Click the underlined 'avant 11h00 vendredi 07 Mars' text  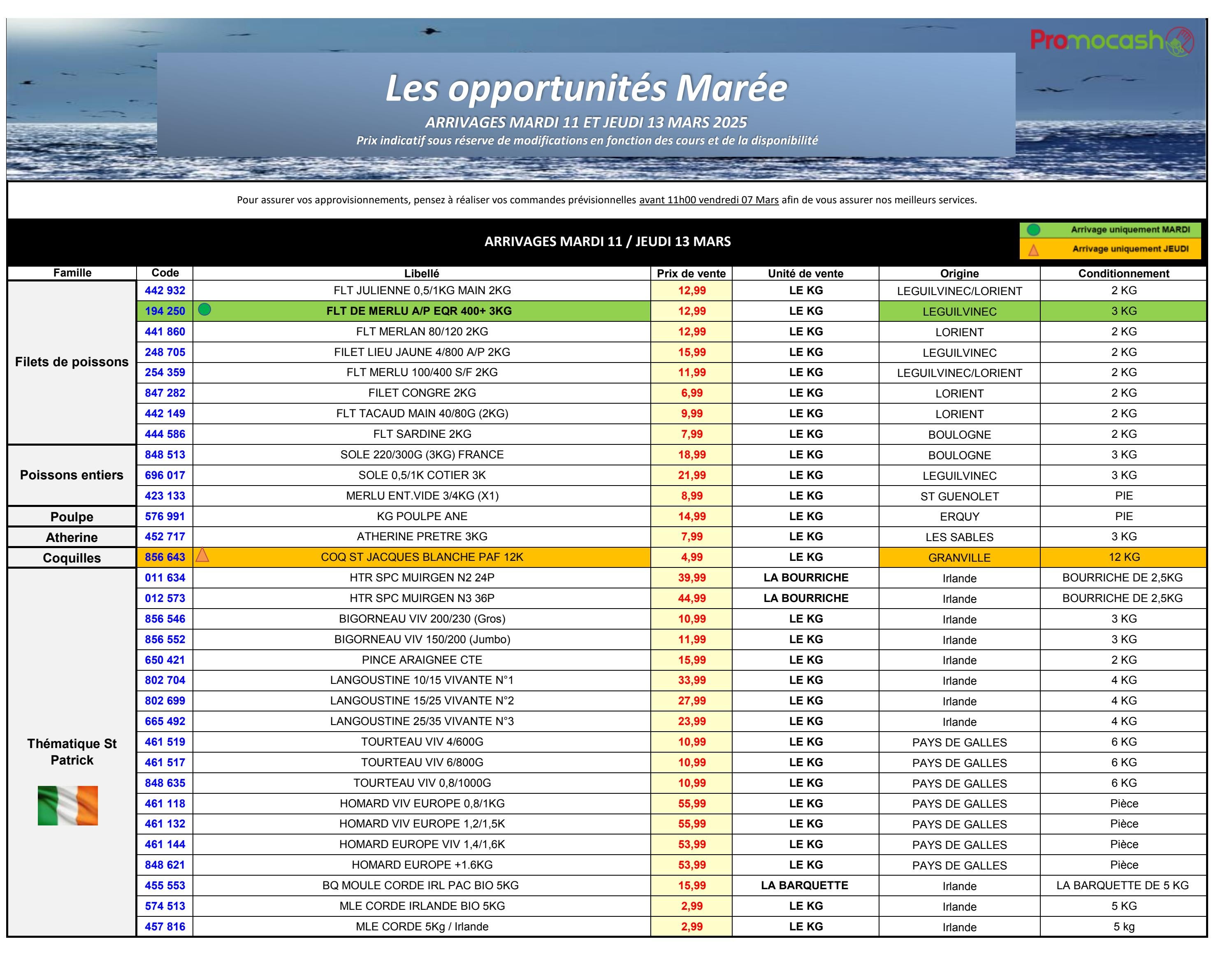coord(708,200)
